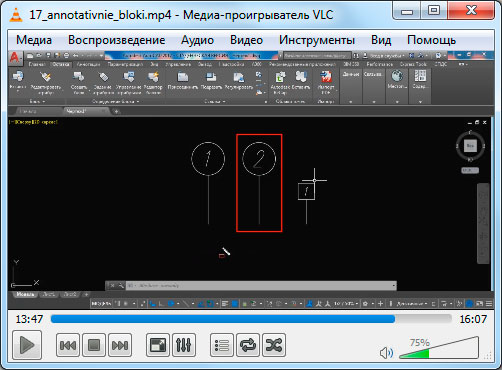Screen dimensions: 502x370
Task: Jump to previous media track
Action: click(68, 345)
